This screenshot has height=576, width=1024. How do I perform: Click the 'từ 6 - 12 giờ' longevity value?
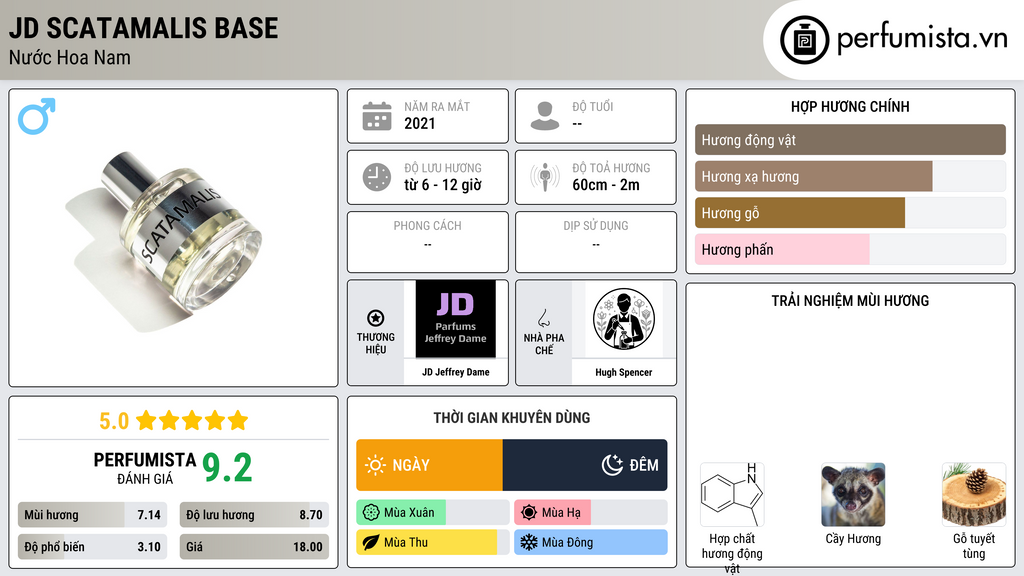click(x=443, y=185)
